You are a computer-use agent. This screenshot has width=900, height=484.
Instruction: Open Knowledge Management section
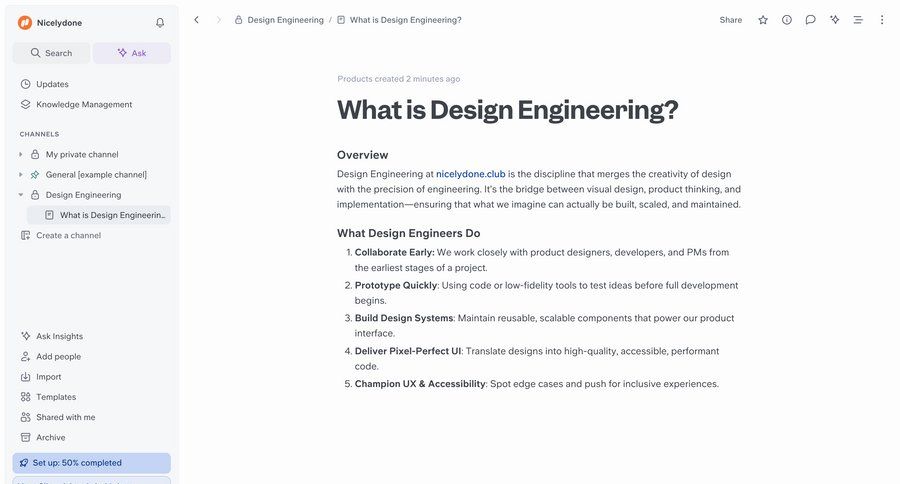84,104
